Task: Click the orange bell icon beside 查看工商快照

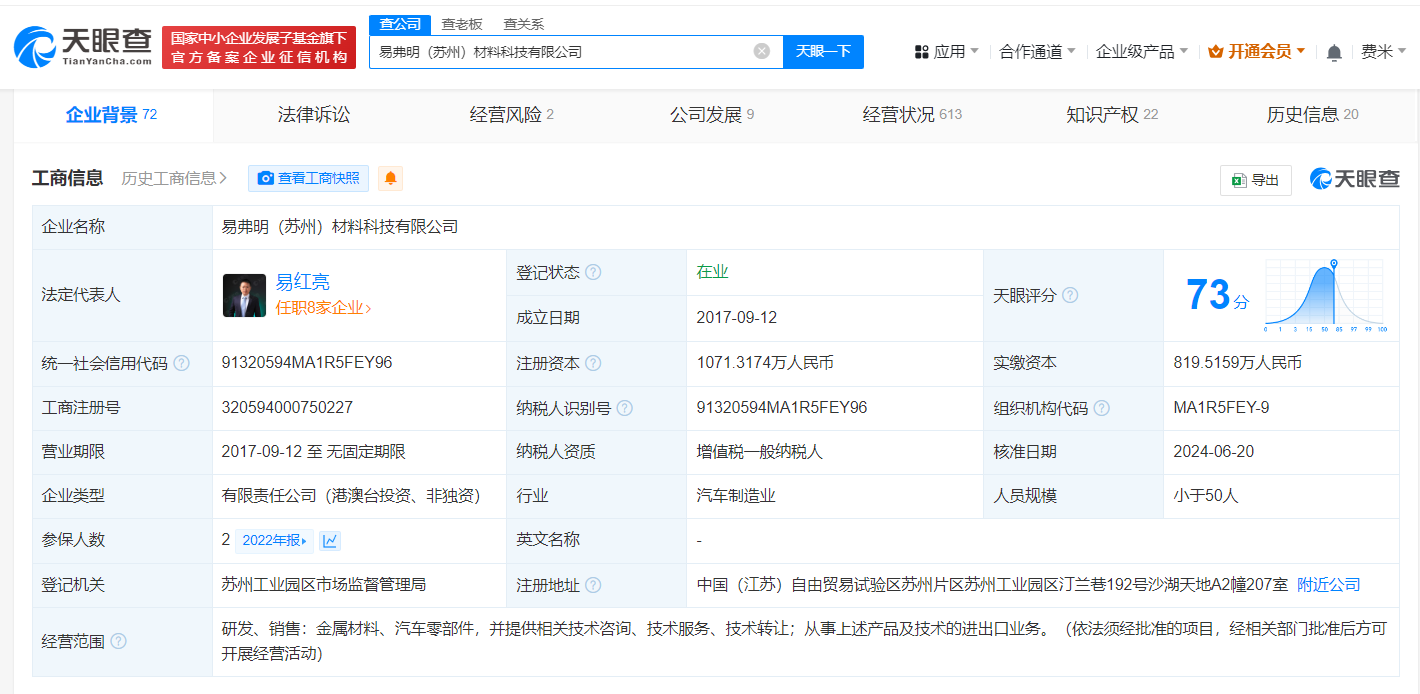Action: [x=390, y=178]
